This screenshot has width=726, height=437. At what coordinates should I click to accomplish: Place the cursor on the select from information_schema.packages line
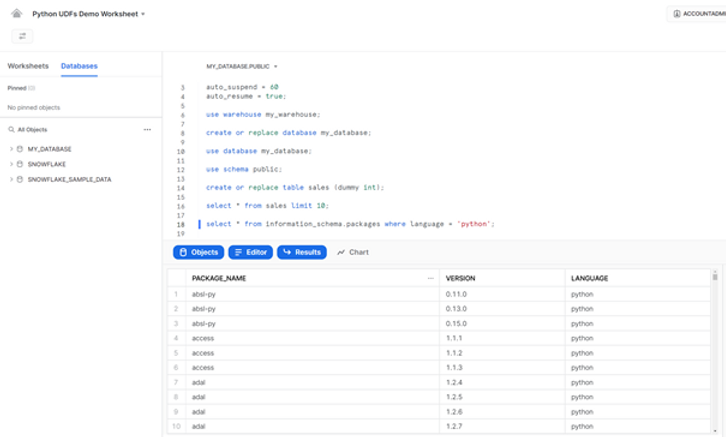[x=350, y=224]
